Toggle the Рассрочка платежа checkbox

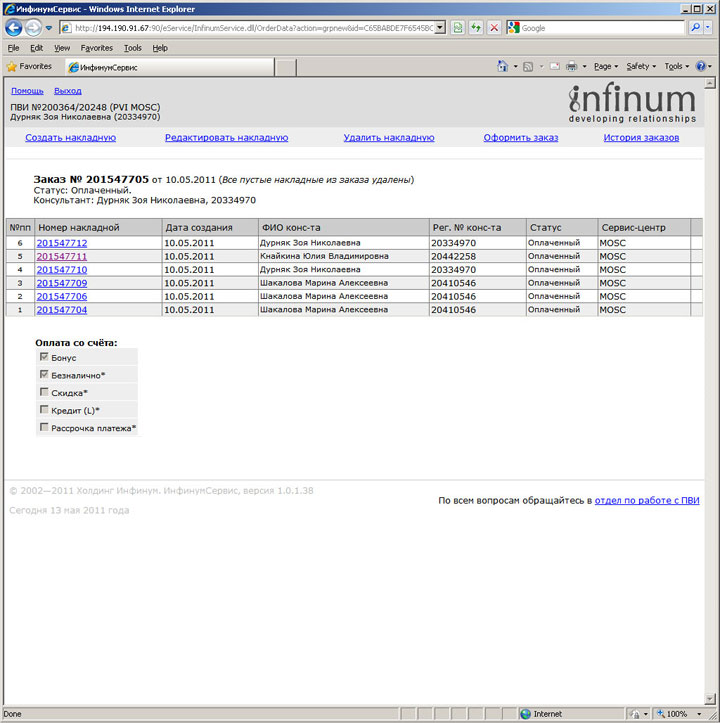pos(44,427)
